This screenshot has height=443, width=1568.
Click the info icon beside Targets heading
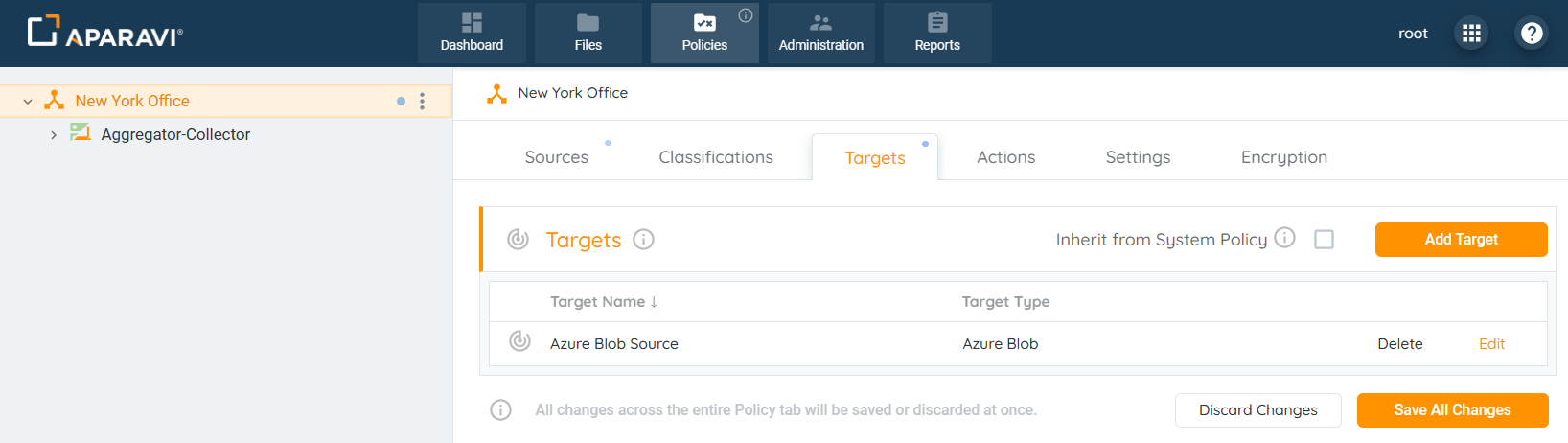click(644, 240)
